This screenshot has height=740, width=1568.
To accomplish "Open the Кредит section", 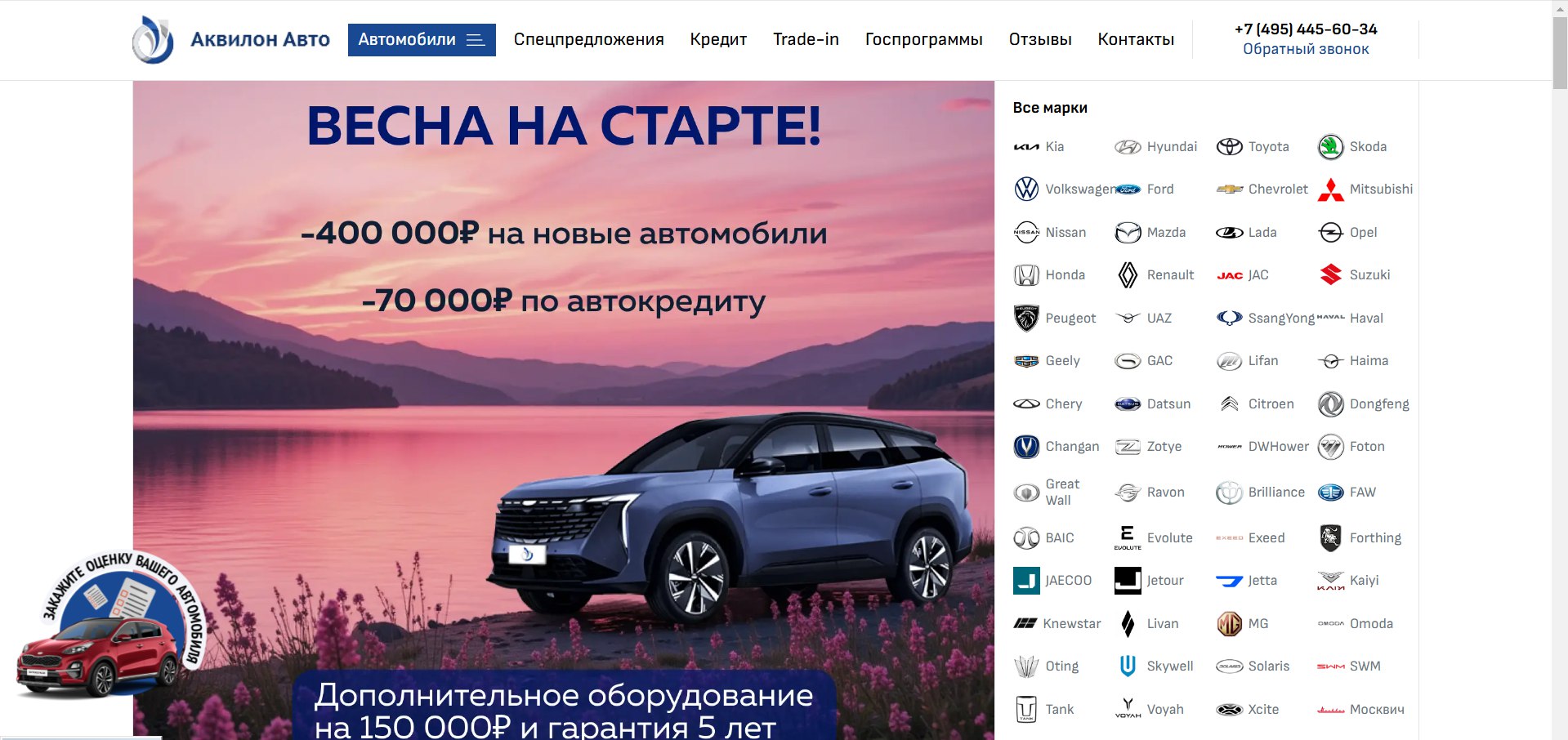I will [718, 39].
